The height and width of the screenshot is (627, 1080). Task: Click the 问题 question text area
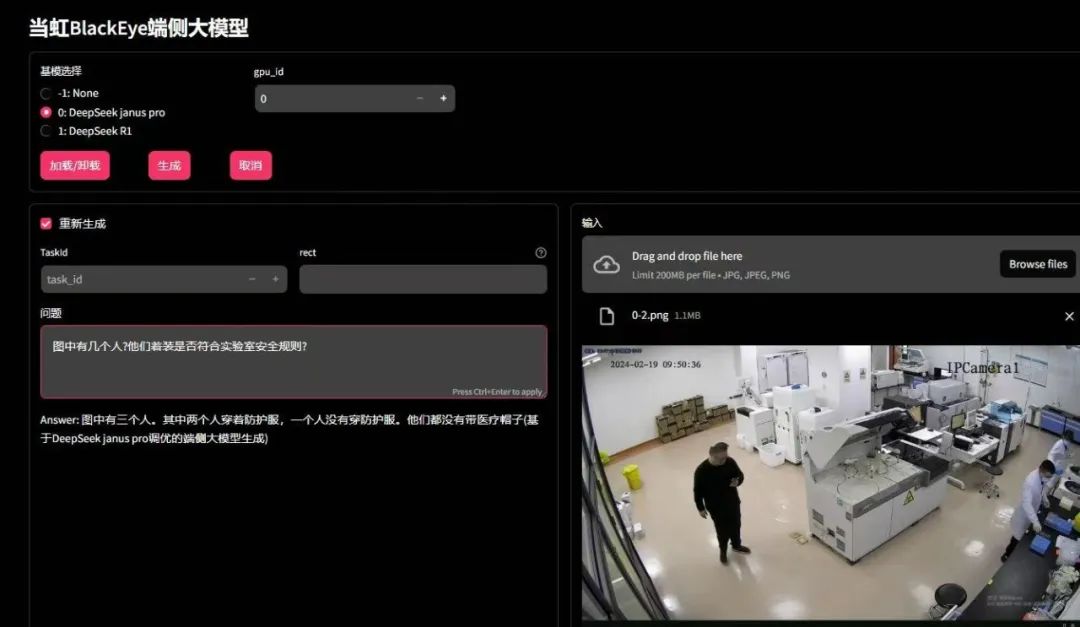pyautogui.click(x=290, y=360)
